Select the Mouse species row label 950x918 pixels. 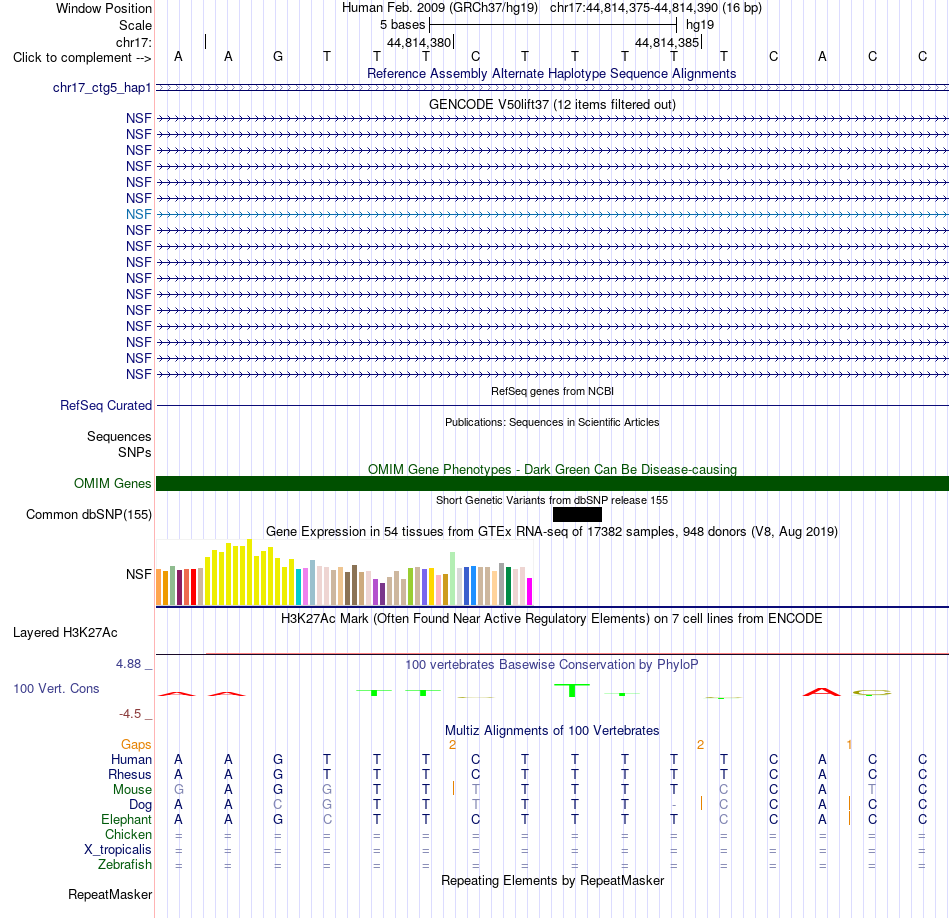(132, 790)
